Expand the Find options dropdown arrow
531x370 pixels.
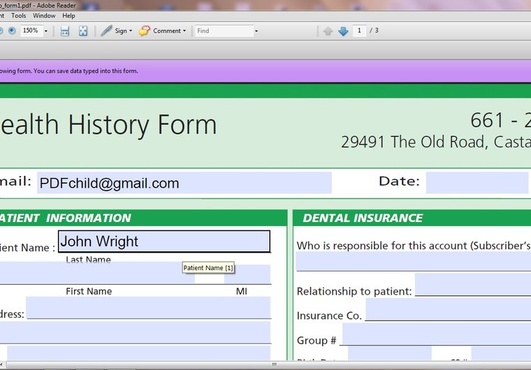[x=256, y=31]
